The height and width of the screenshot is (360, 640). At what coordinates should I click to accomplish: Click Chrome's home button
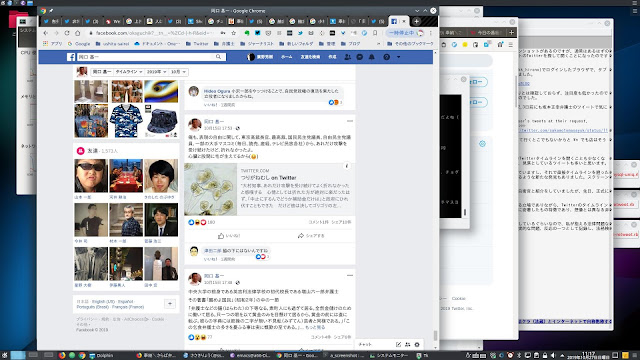(x=78, y=33)
